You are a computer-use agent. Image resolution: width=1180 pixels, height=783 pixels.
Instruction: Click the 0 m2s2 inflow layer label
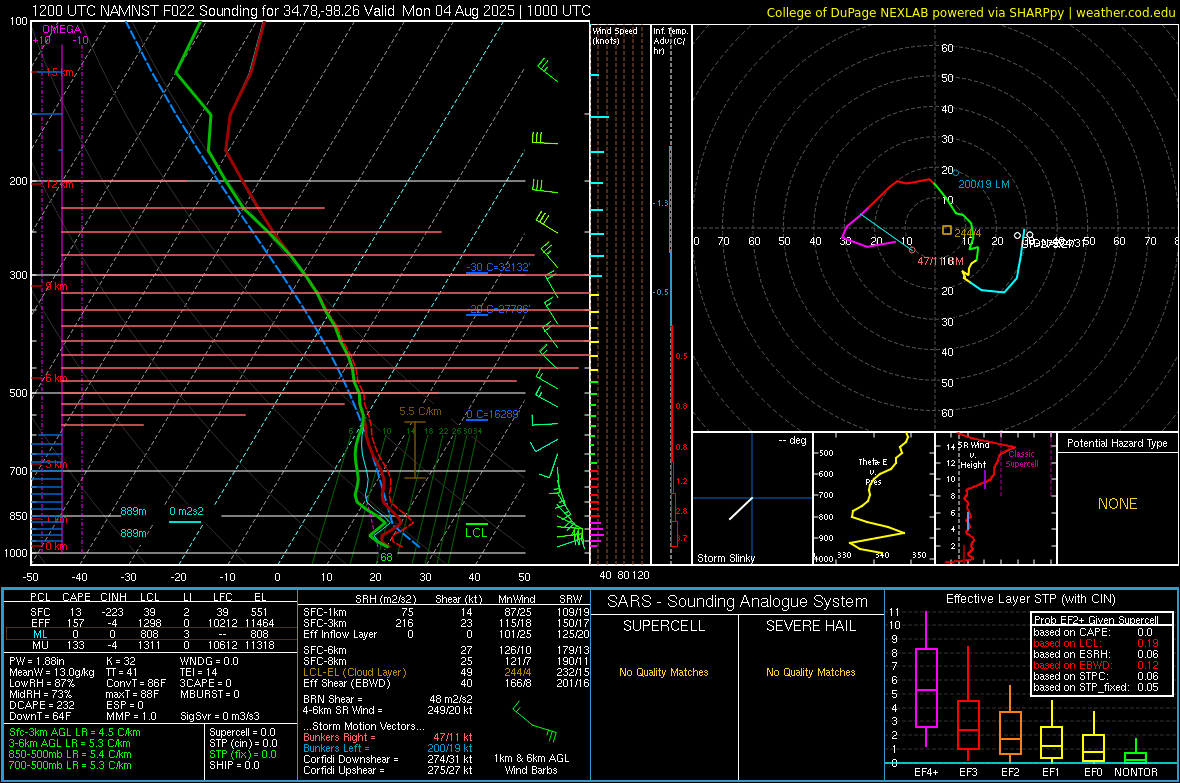(x=186, y=511)
